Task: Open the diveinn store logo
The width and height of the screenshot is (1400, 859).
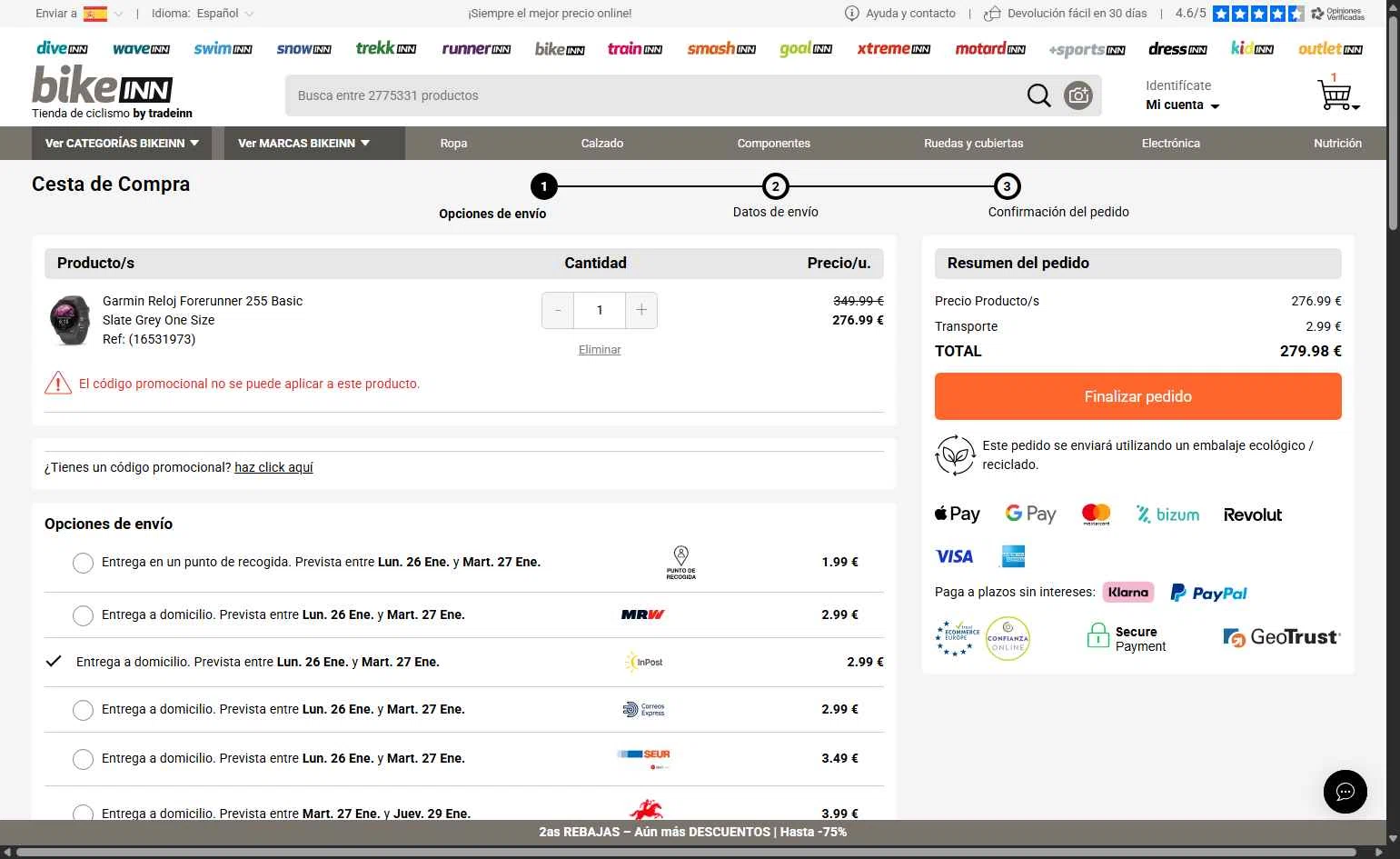Action: pos(62,49)
